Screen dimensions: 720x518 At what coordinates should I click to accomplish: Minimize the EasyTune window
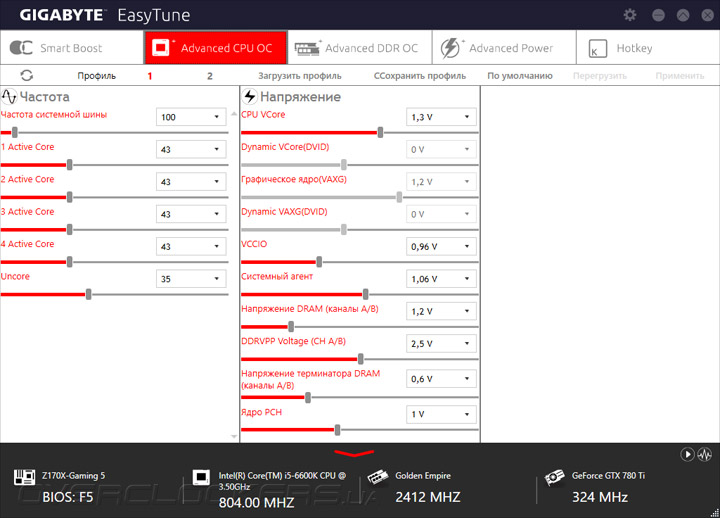click(658, 15)
